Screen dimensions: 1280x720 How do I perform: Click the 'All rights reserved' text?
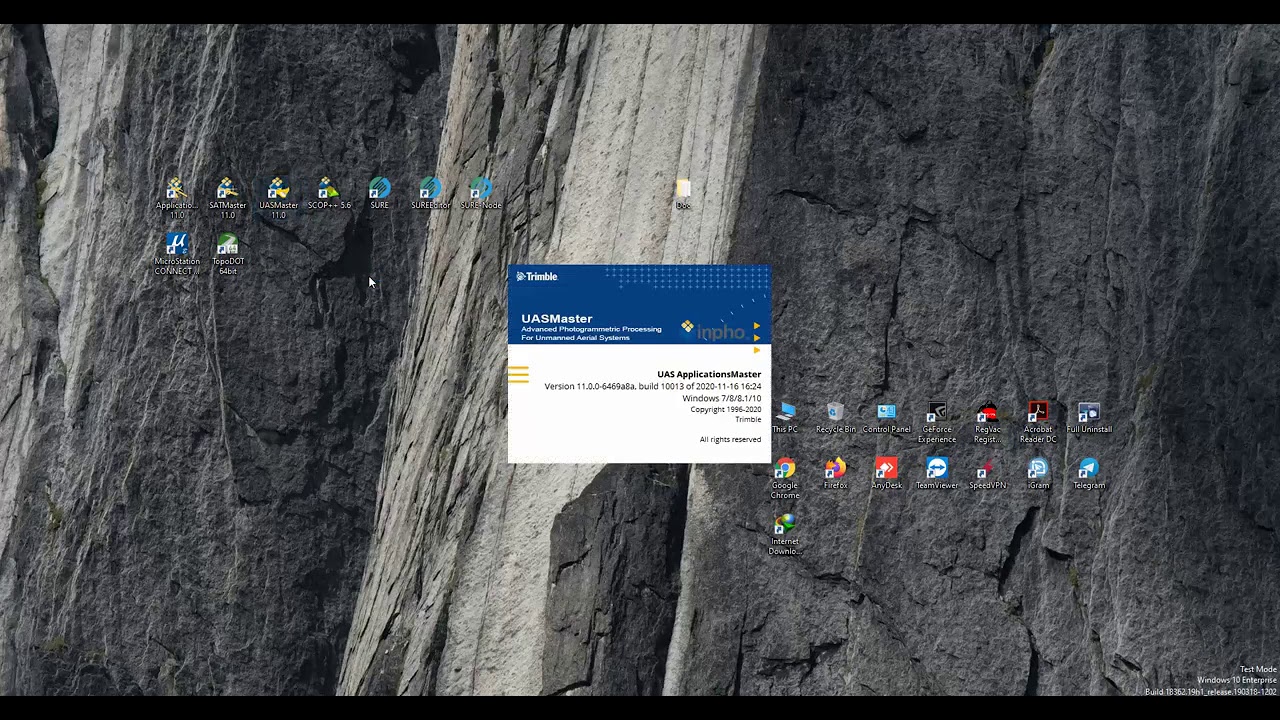(x=730, y=439)
